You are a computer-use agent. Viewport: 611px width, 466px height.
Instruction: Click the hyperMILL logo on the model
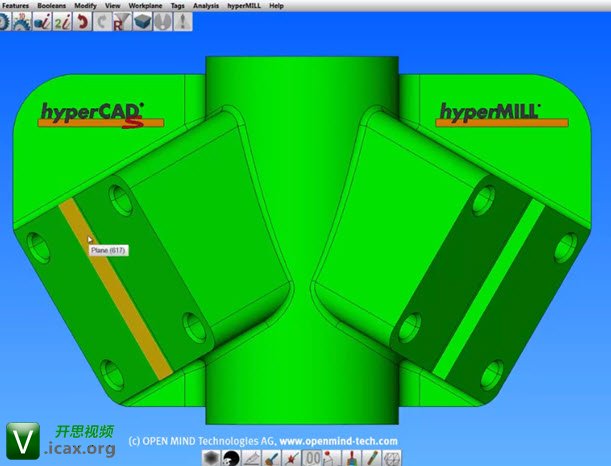(x=502, y=114)
